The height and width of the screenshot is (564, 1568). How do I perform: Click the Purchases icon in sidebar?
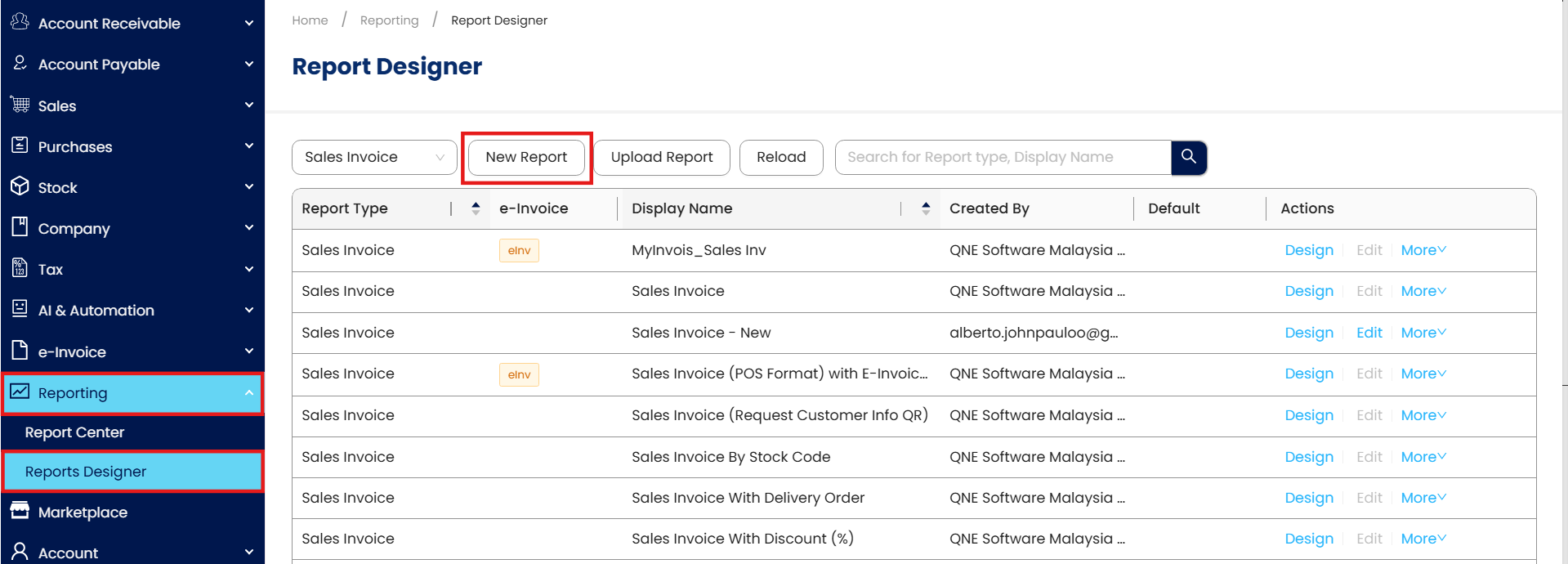click(20, 145)
